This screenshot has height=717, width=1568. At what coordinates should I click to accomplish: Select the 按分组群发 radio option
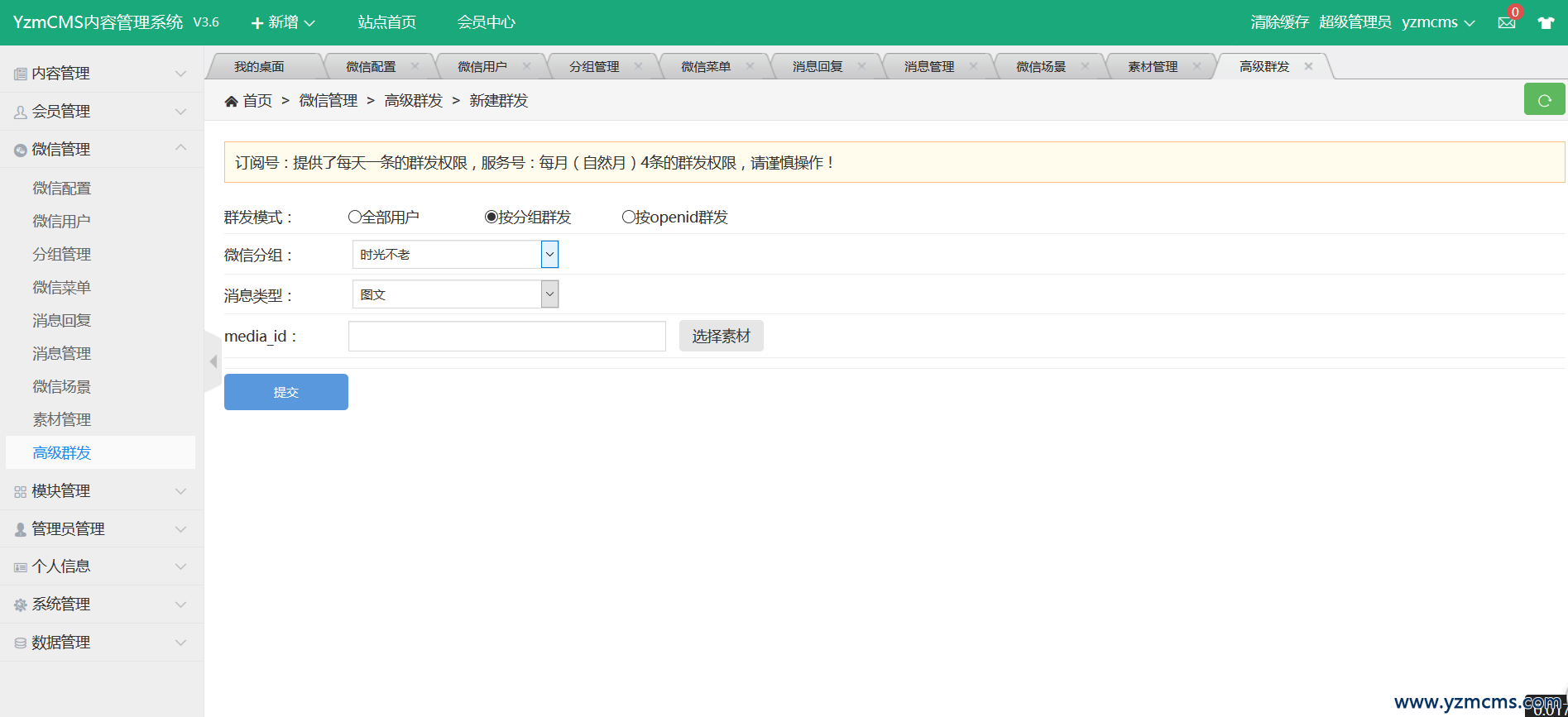[491, 217]
